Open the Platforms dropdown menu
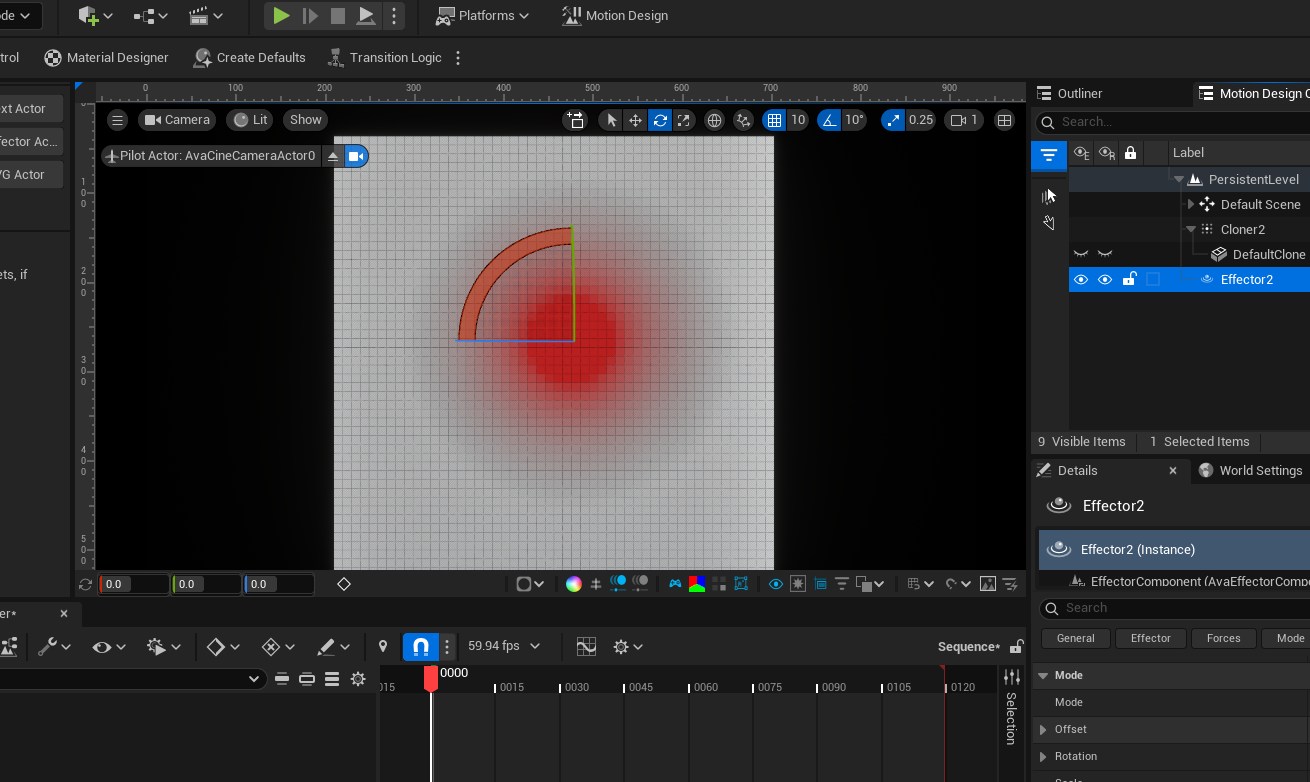This screenshot has width=1310, height=782. 482,15
